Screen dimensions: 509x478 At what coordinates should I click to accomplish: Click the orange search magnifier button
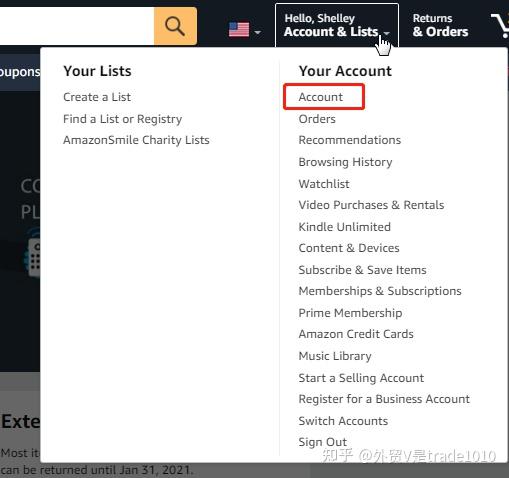pos(175,26)
